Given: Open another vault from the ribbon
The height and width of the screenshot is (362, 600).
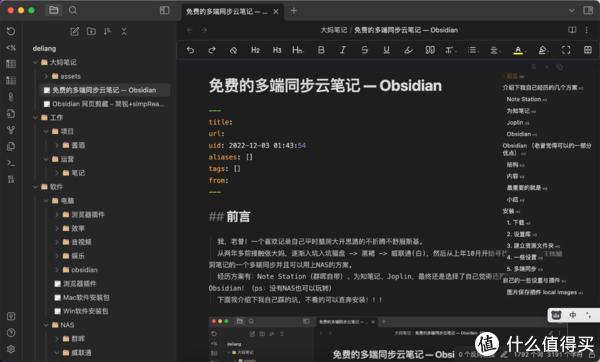Looking at the screenshot, I should pyautogui.click(x=11, y=316).
